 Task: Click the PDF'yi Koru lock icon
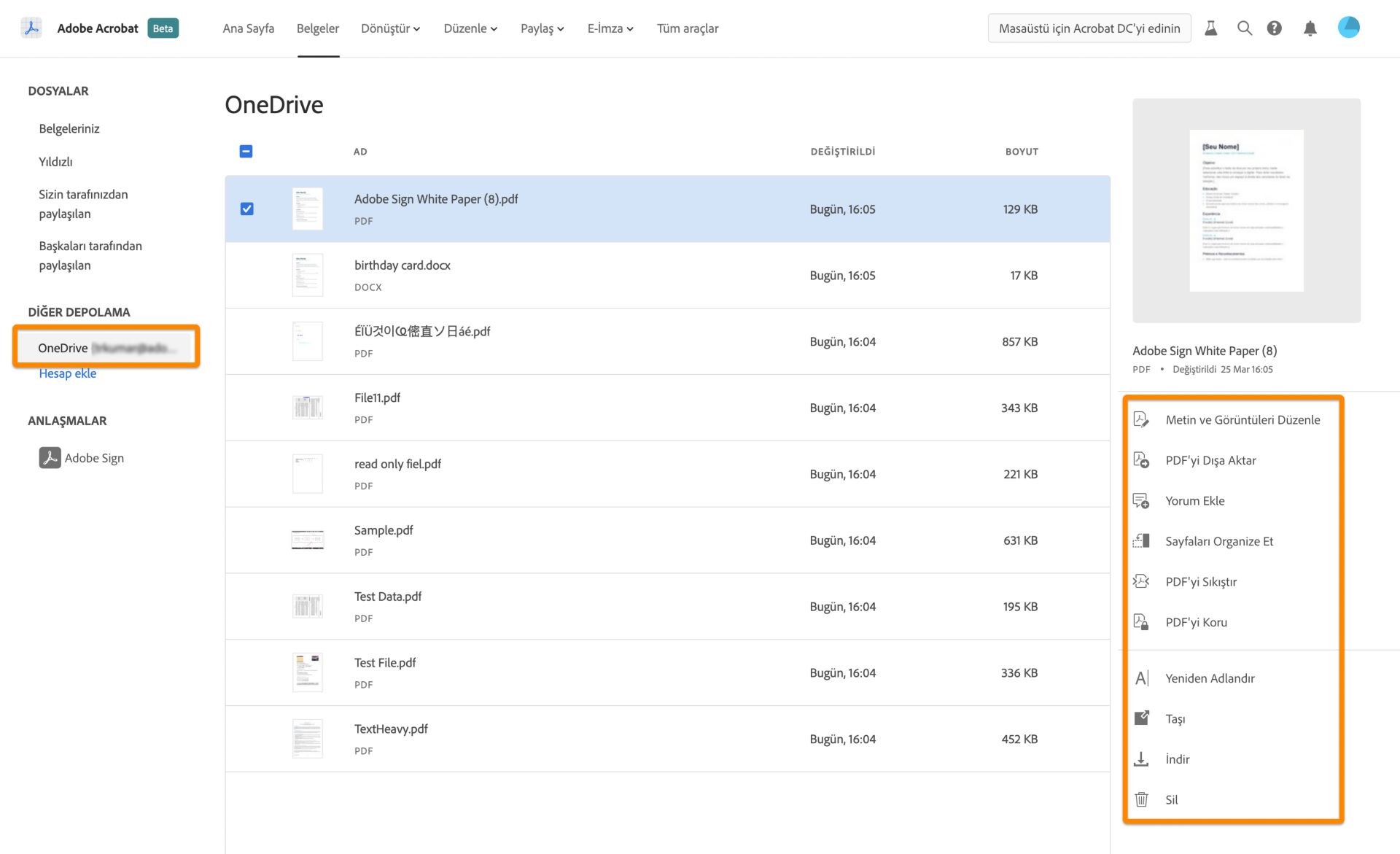point(1141,622)
